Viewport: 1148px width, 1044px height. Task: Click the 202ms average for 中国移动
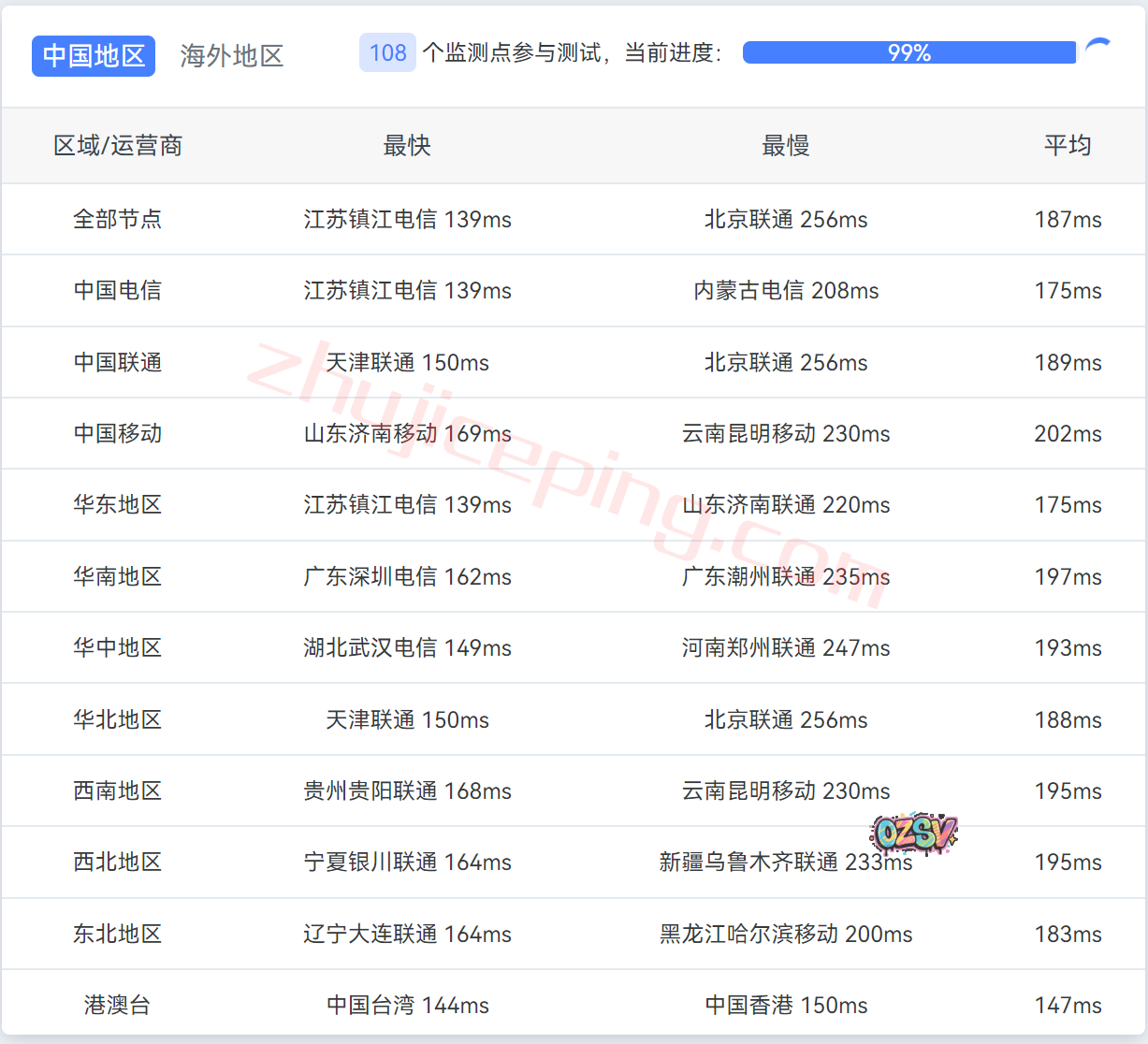pos(1068,434)
